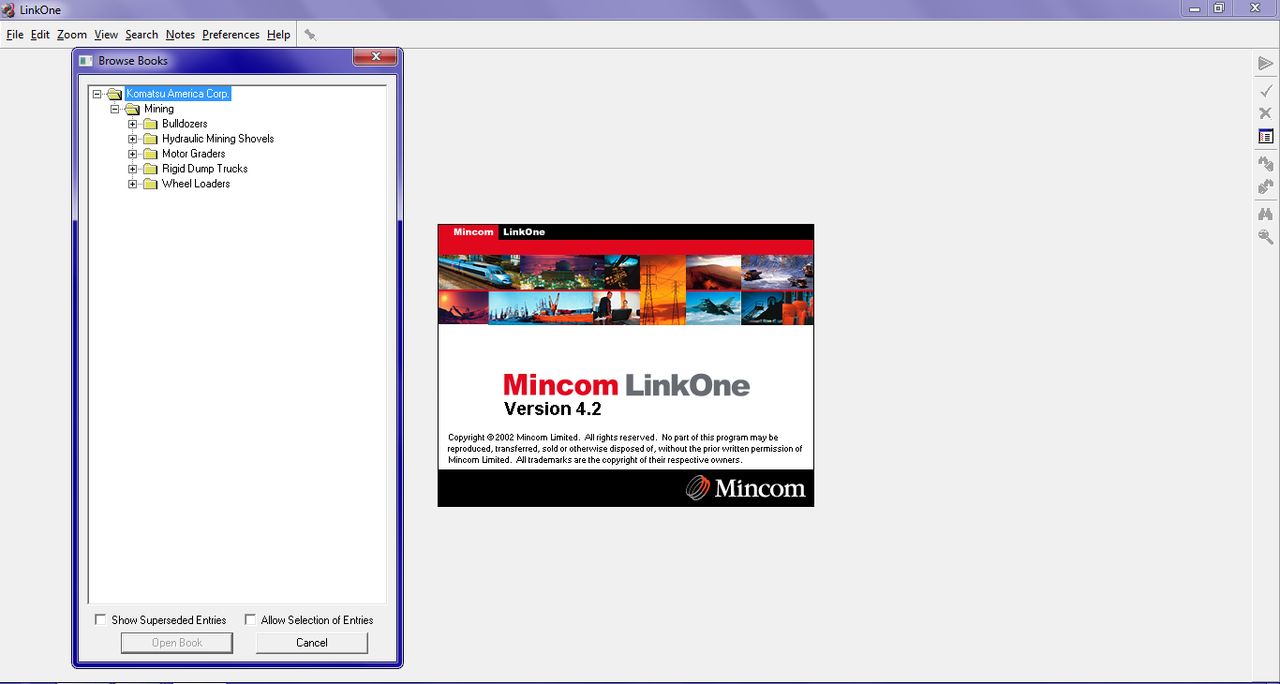Viewport: 1280px width, 684px height.
Task: Select the Bulldozers entry
Action: click(x=185, y=124)
